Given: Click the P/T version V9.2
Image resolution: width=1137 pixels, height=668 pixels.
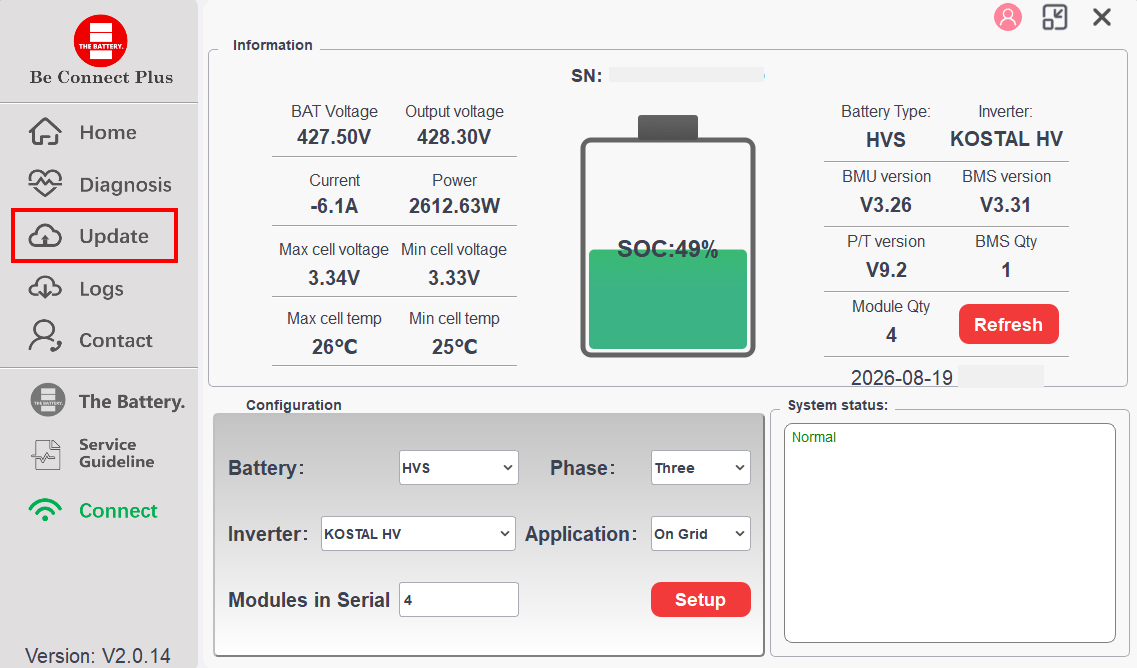Looking at the screenshot, I should point(886,270).
